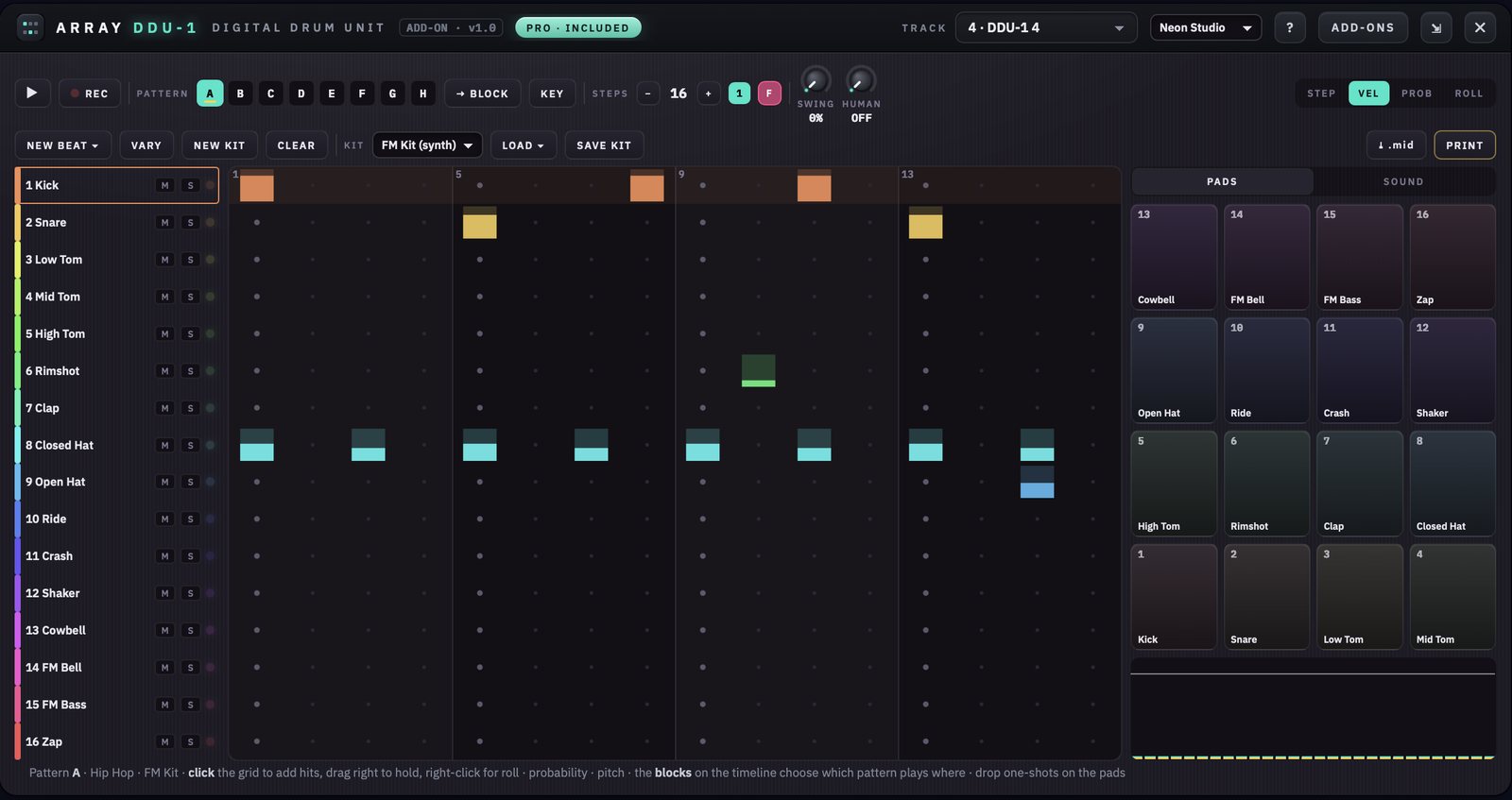The width and height of the screenshot is (1512, 800).
Task: Open the TRACK selector dropdown
Action: coord(1046,27)
